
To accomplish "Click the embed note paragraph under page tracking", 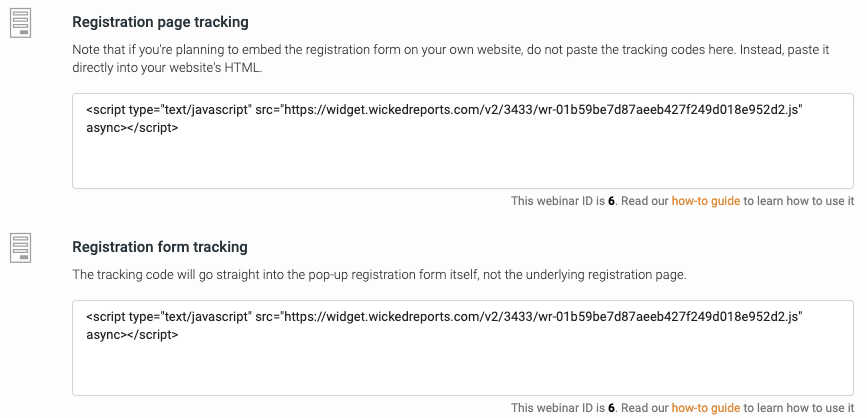I will [451, 59].
